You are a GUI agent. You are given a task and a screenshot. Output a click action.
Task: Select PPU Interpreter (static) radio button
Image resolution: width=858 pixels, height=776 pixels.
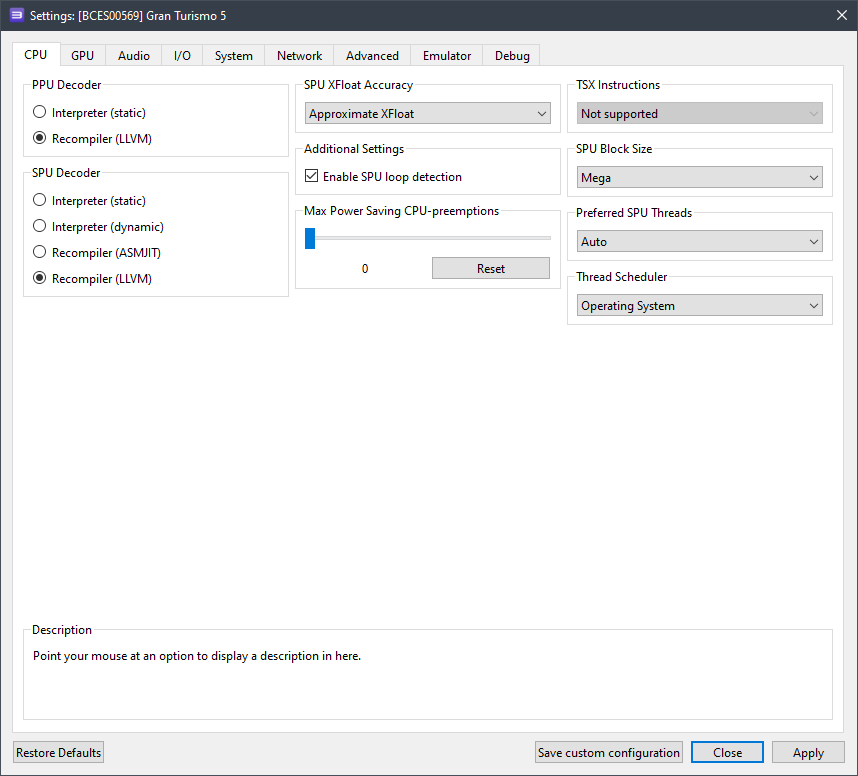[x=40, y=113]
